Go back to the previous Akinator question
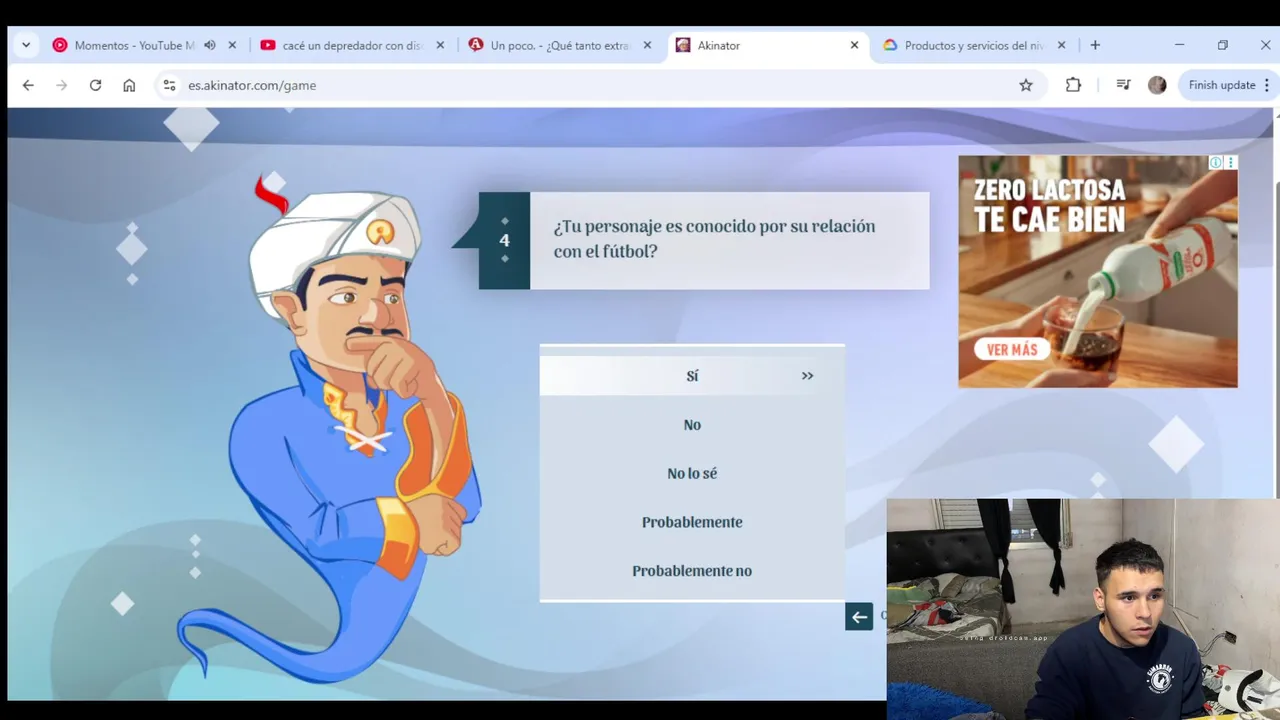 point(859,617)
